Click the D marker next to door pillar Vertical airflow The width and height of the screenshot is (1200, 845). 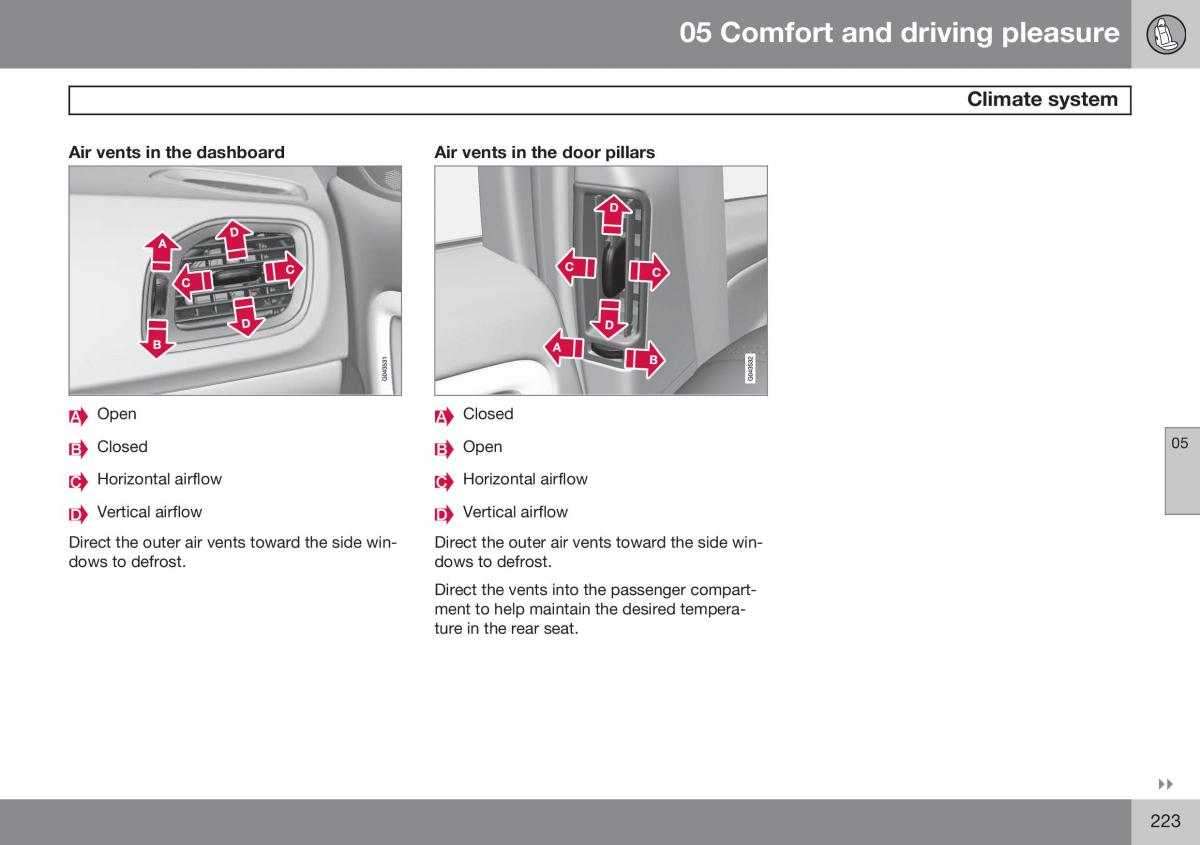444,514
